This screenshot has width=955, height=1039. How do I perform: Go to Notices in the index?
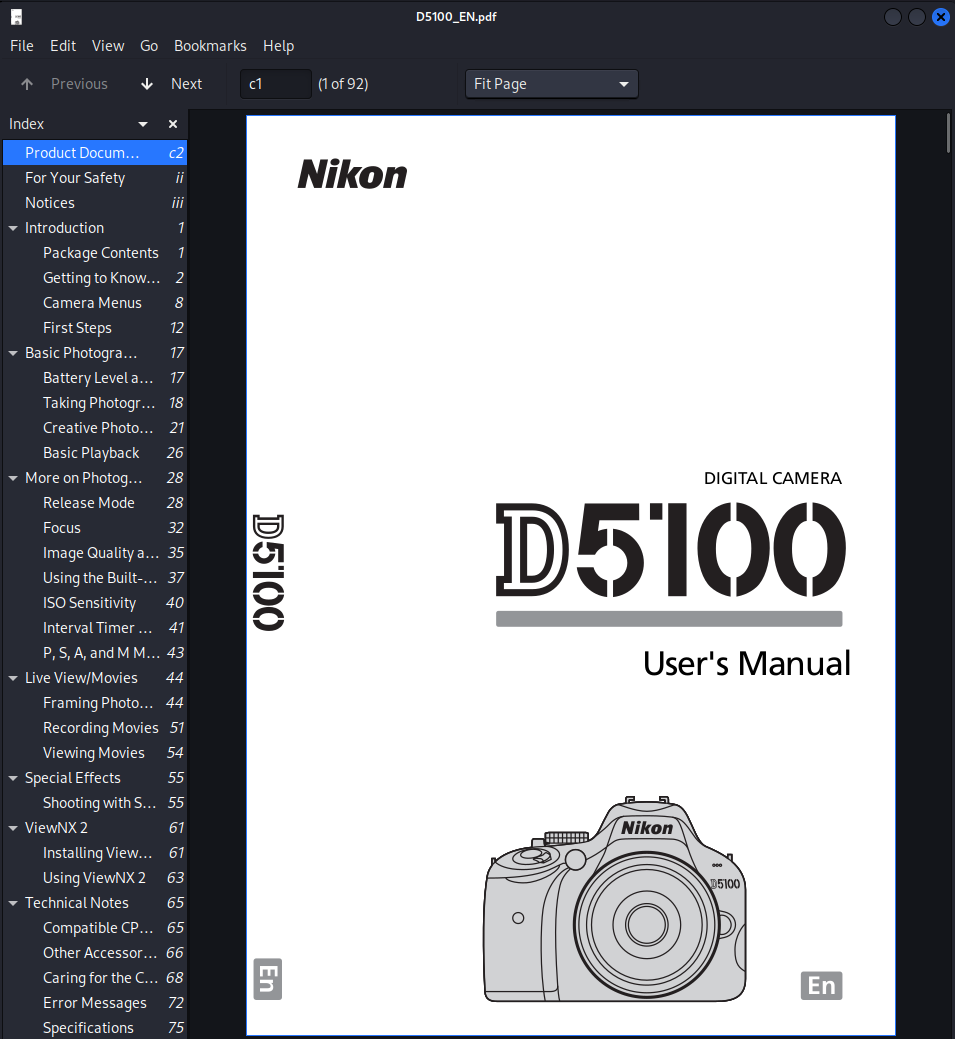click(x=95, y=203)
